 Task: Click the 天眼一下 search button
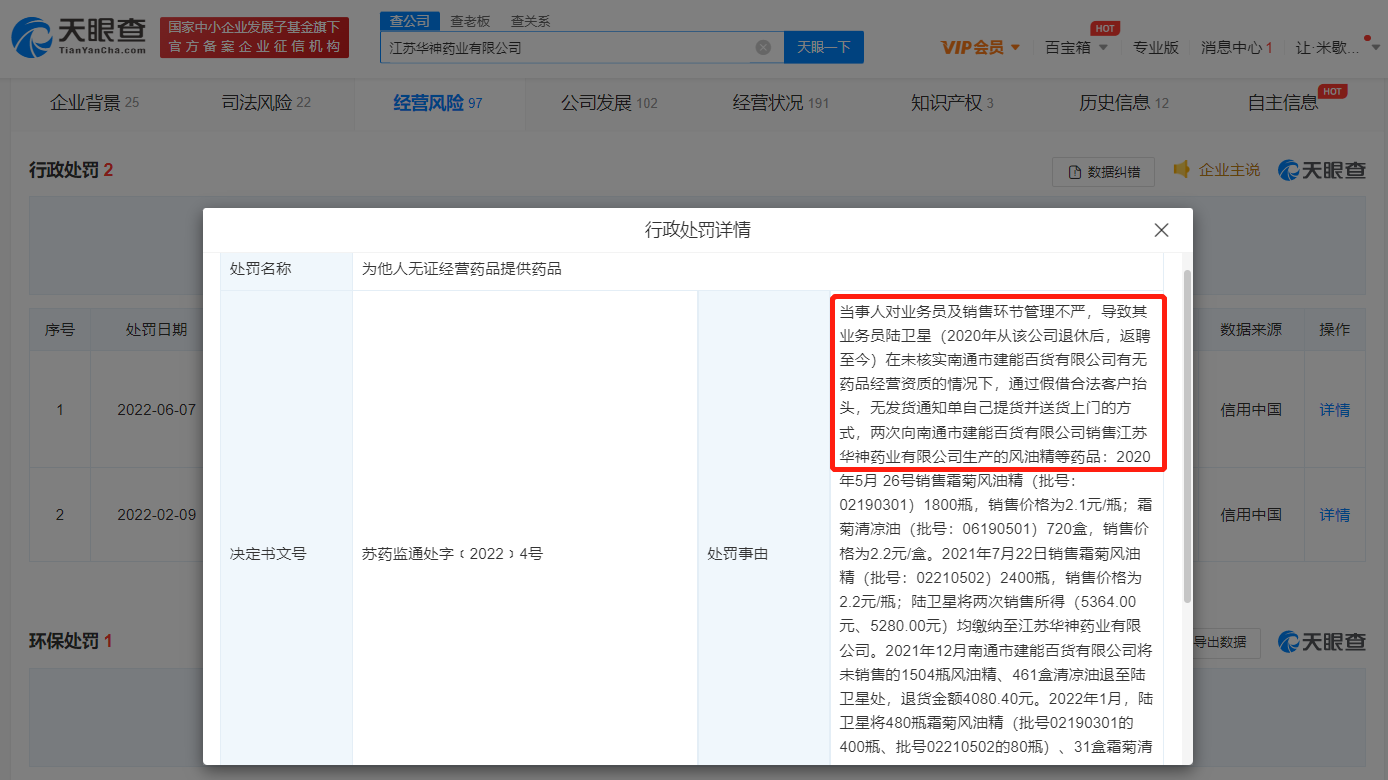point(824,47)
